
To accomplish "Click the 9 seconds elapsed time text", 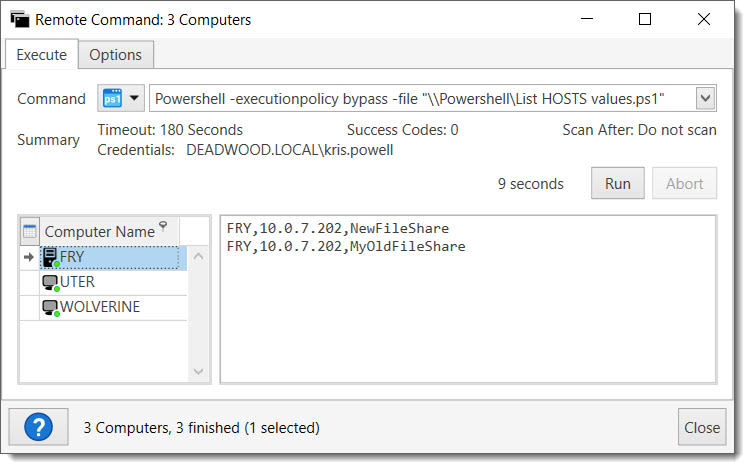I will pos(530,184).
